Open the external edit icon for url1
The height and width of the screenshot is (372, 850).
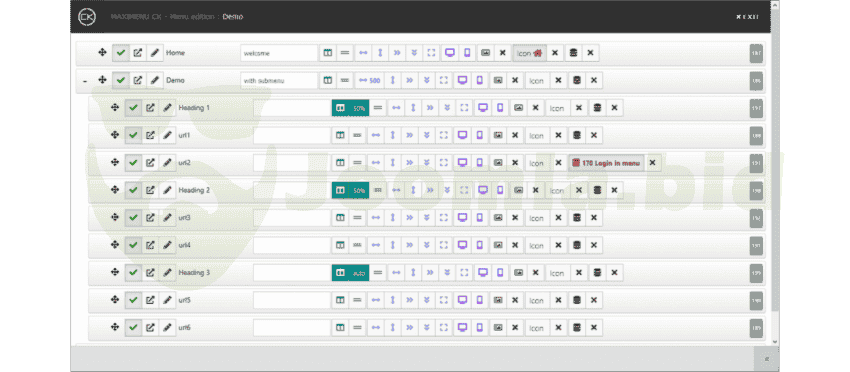point(150,135)
